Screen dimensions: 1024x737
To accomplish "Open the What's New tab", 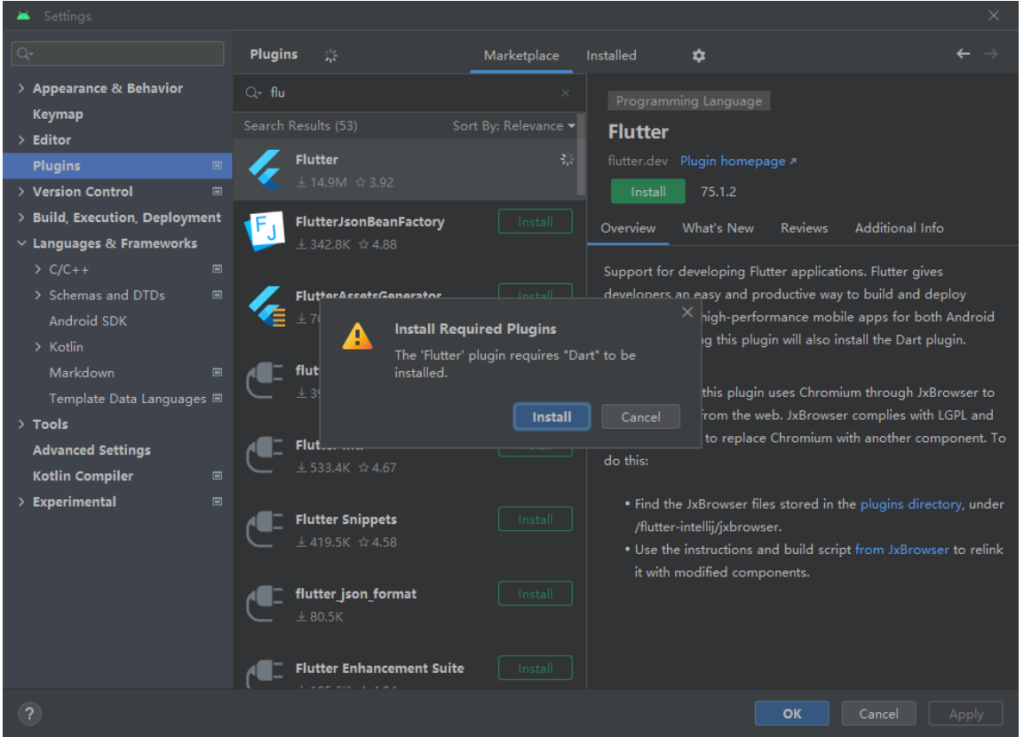I will [x=718, y=228].
